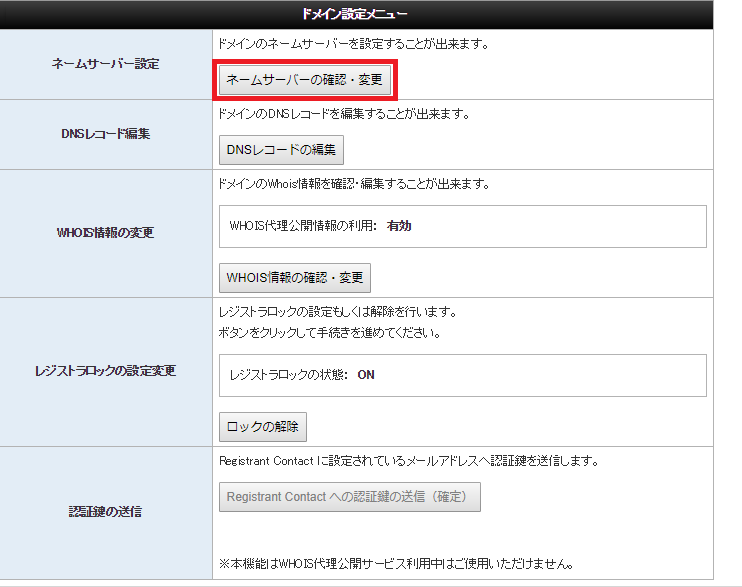Select the DNSレコード編集 row label
The image size is (742, 587).
106,134
